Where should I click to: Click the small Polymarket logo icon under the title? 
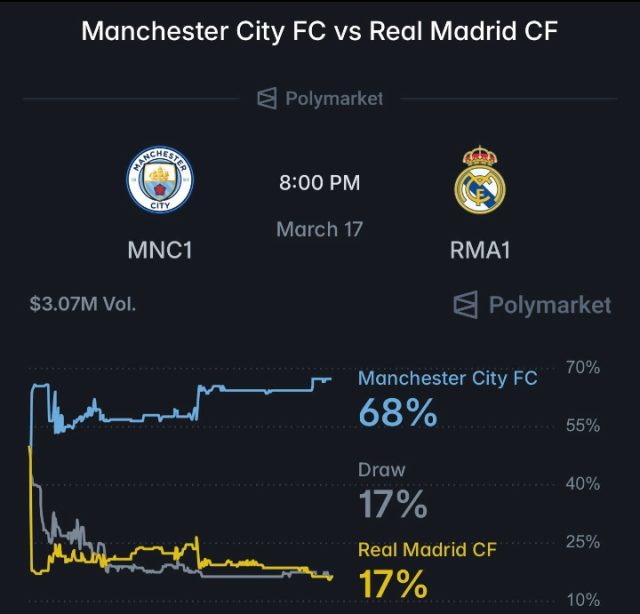click(266, 98)
